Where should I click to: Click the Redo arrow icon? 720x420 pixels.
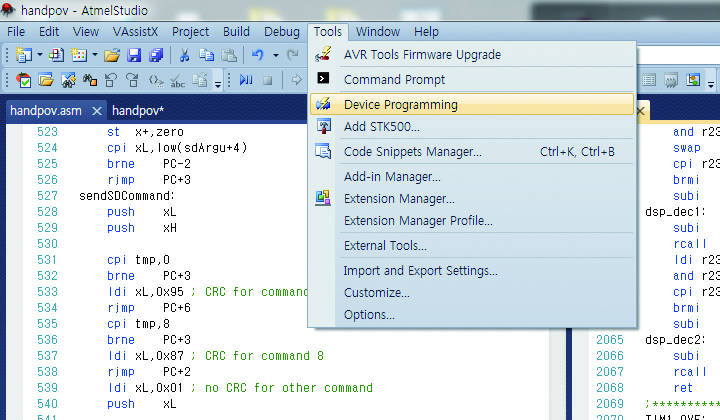(x=292, y=55)
